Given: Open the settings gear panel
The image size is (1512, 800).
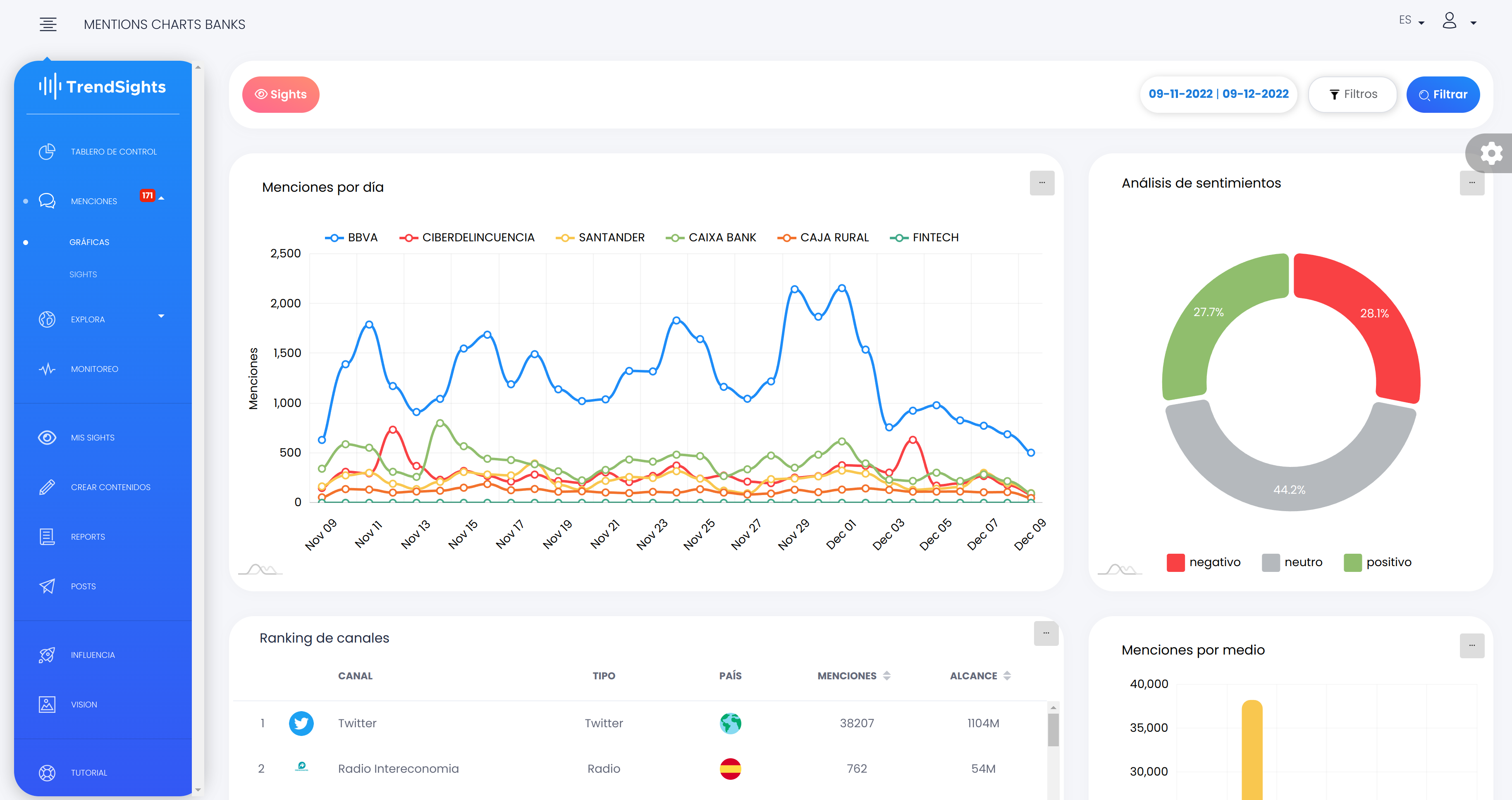Looking at the screenshot, I should point(1490,154).
